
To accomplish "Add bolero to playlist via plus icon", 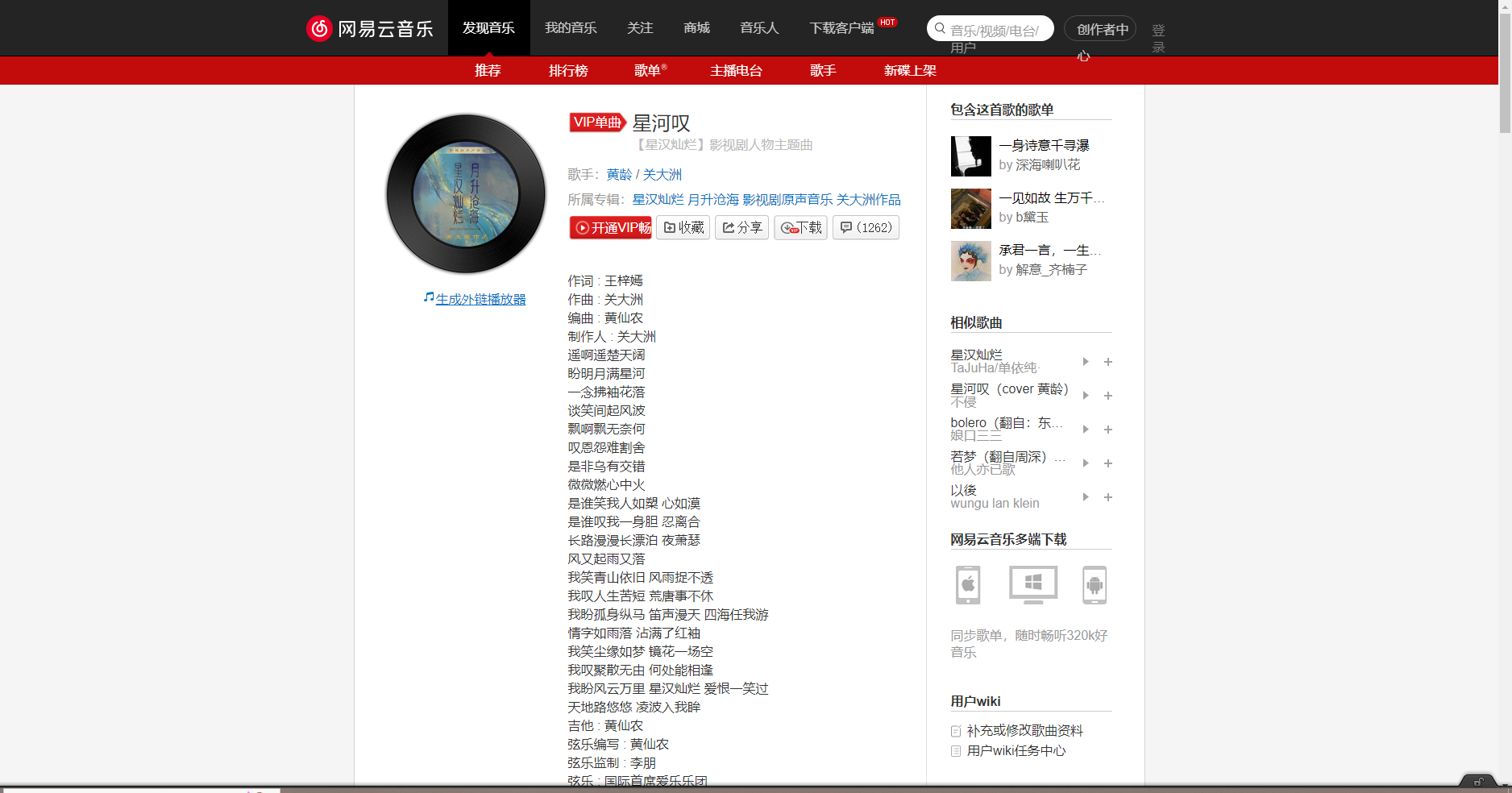I will [1107, 430].
